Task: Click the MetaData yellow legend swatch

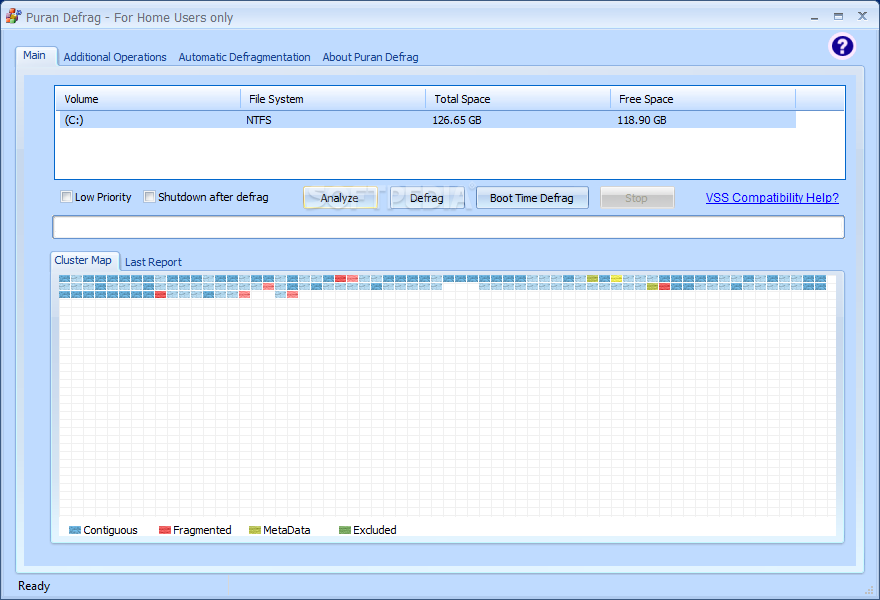Action: 255,530
